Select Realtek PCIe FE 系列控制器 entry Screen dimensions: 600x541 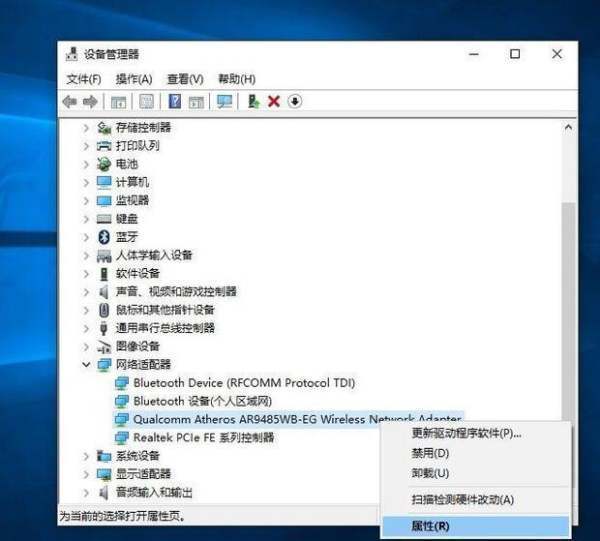(x=204, y=438)
